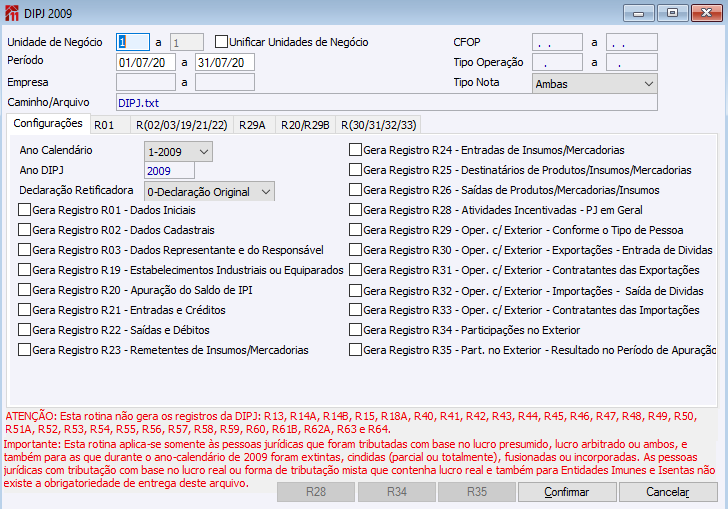Tick Gera Registro R34 Participações no Exterior
The height and width of the screenshot is (509, 728).
[355, 330]
